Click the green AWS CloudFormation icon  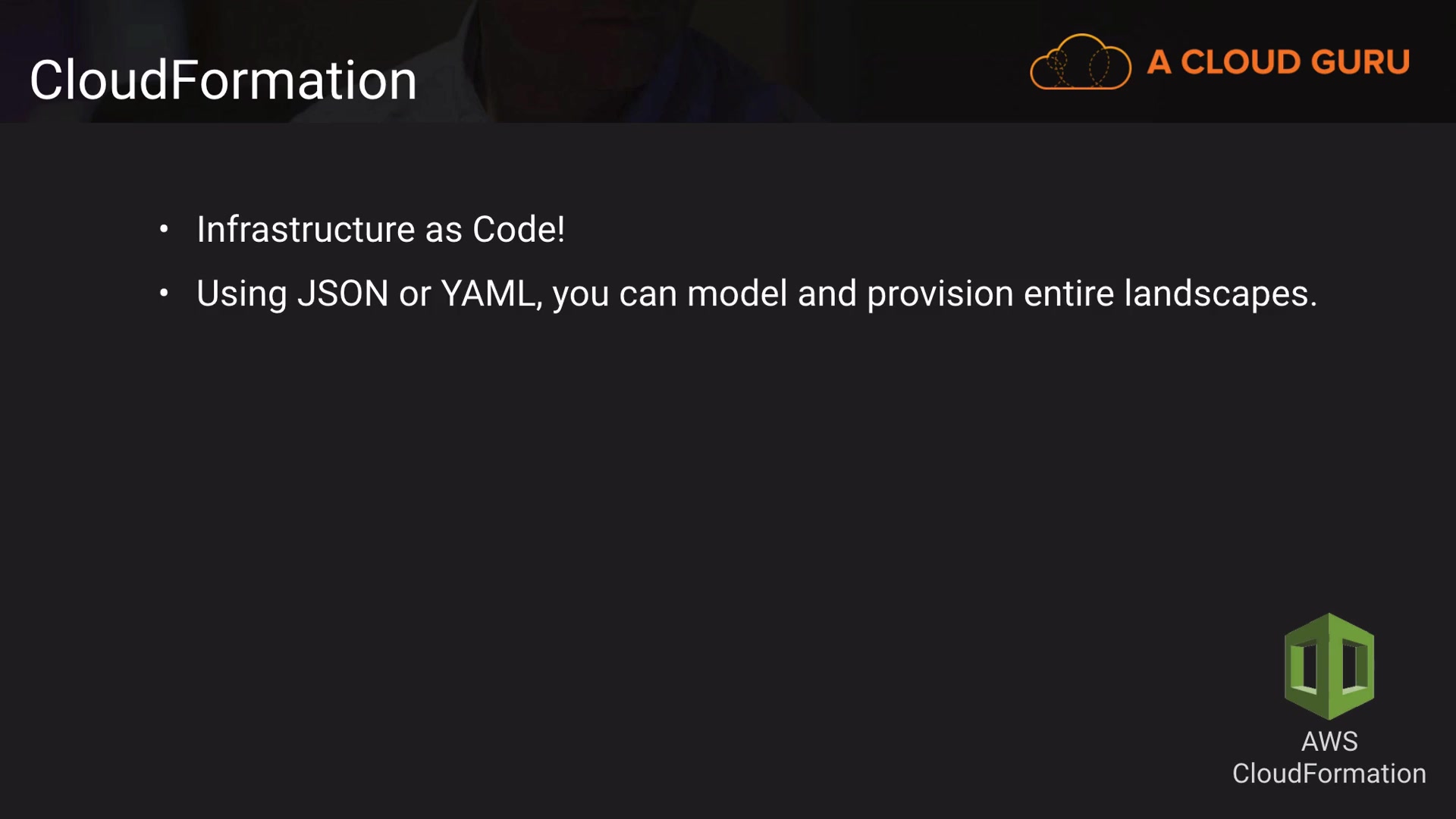[x=1329, y=667]
